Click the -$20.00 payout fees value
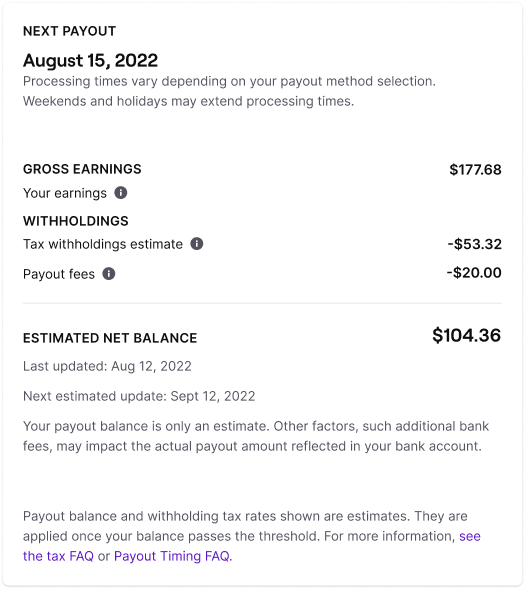Screen dimensions: 525x589 tap(474, 273)
